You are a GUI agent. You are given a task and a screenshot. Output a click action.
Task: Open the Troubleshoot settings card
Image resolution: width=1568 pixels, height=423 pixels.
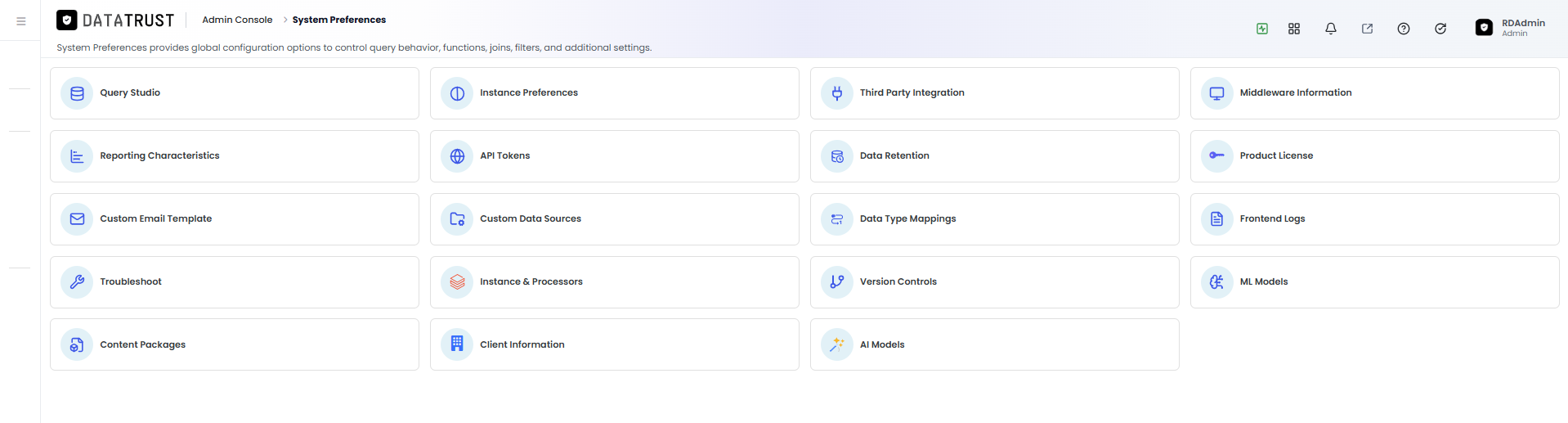(x=235, y=282)
